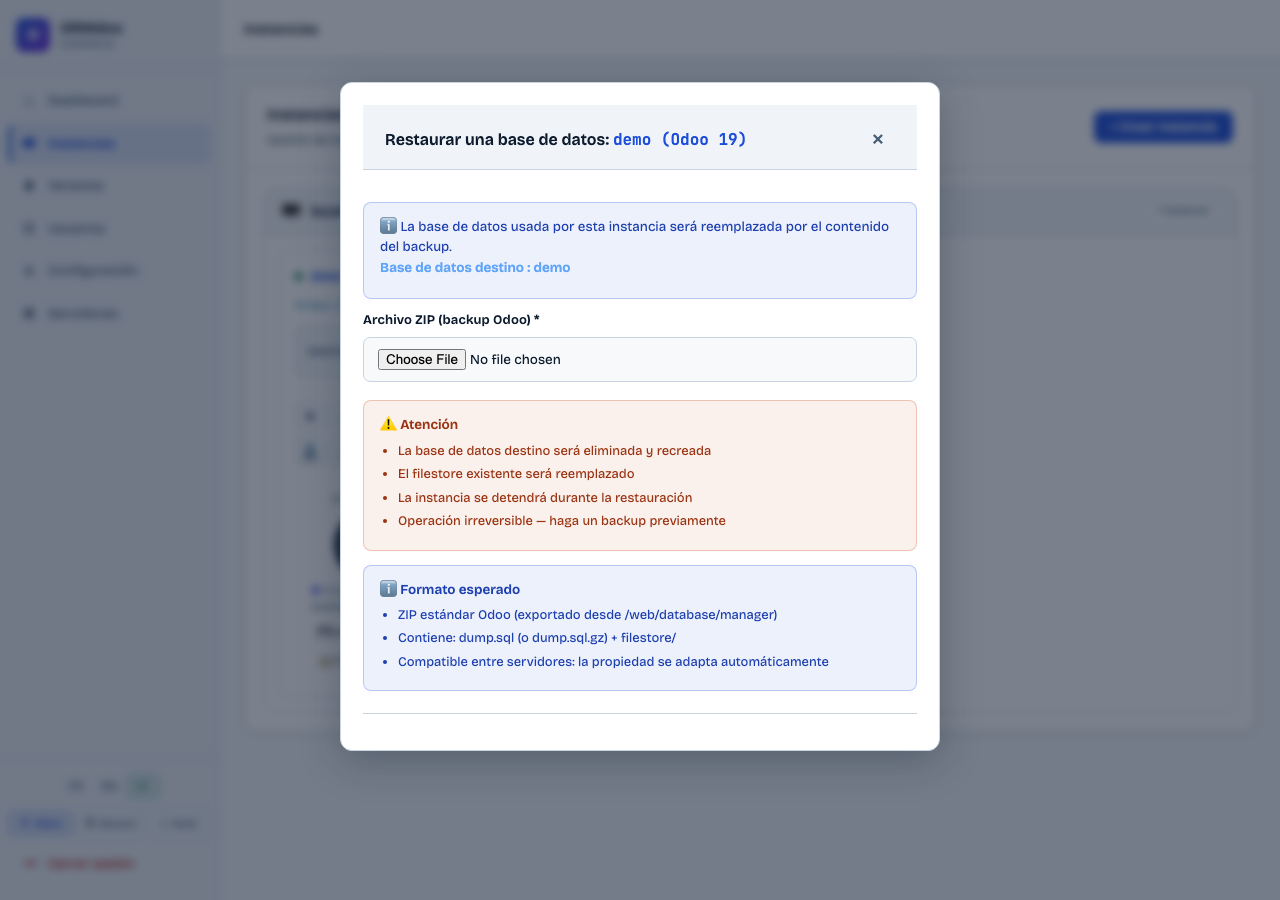
Task: Click 'La base de datos destino será eliminada y recreada'
Action: pos(554,451)
